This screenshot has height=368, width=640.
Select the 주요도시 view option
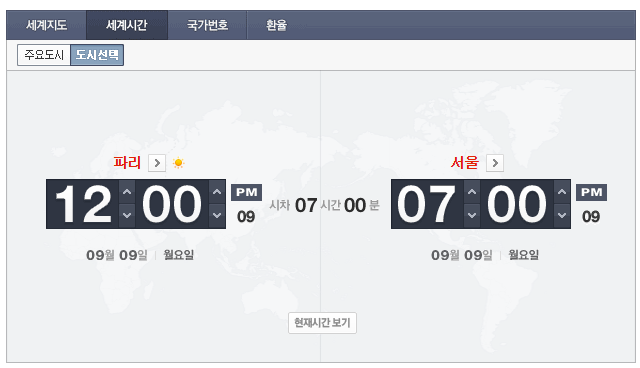44,55
